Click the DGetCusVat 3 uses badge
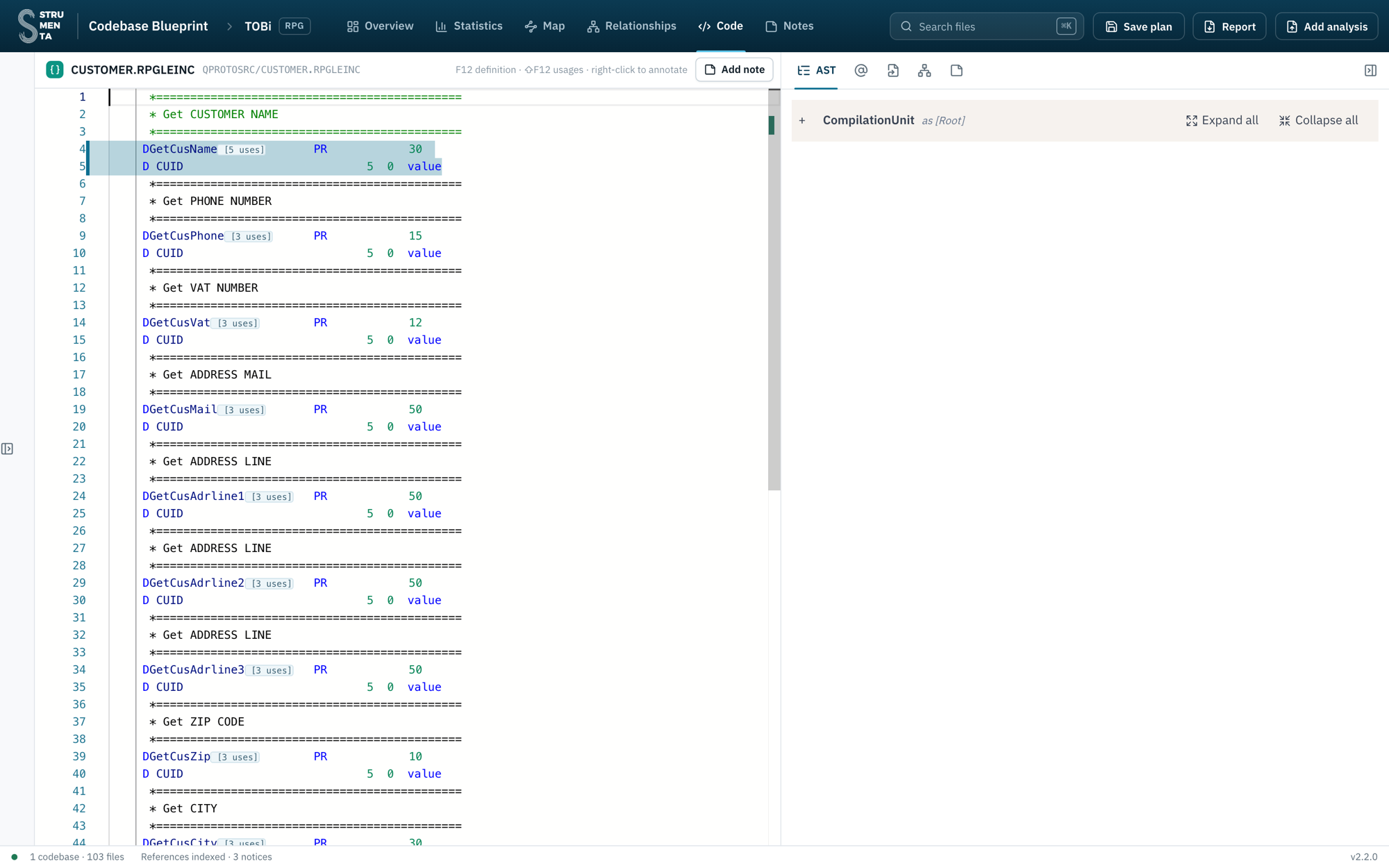Screen dimensions: 1389x868 pos(237,323)
